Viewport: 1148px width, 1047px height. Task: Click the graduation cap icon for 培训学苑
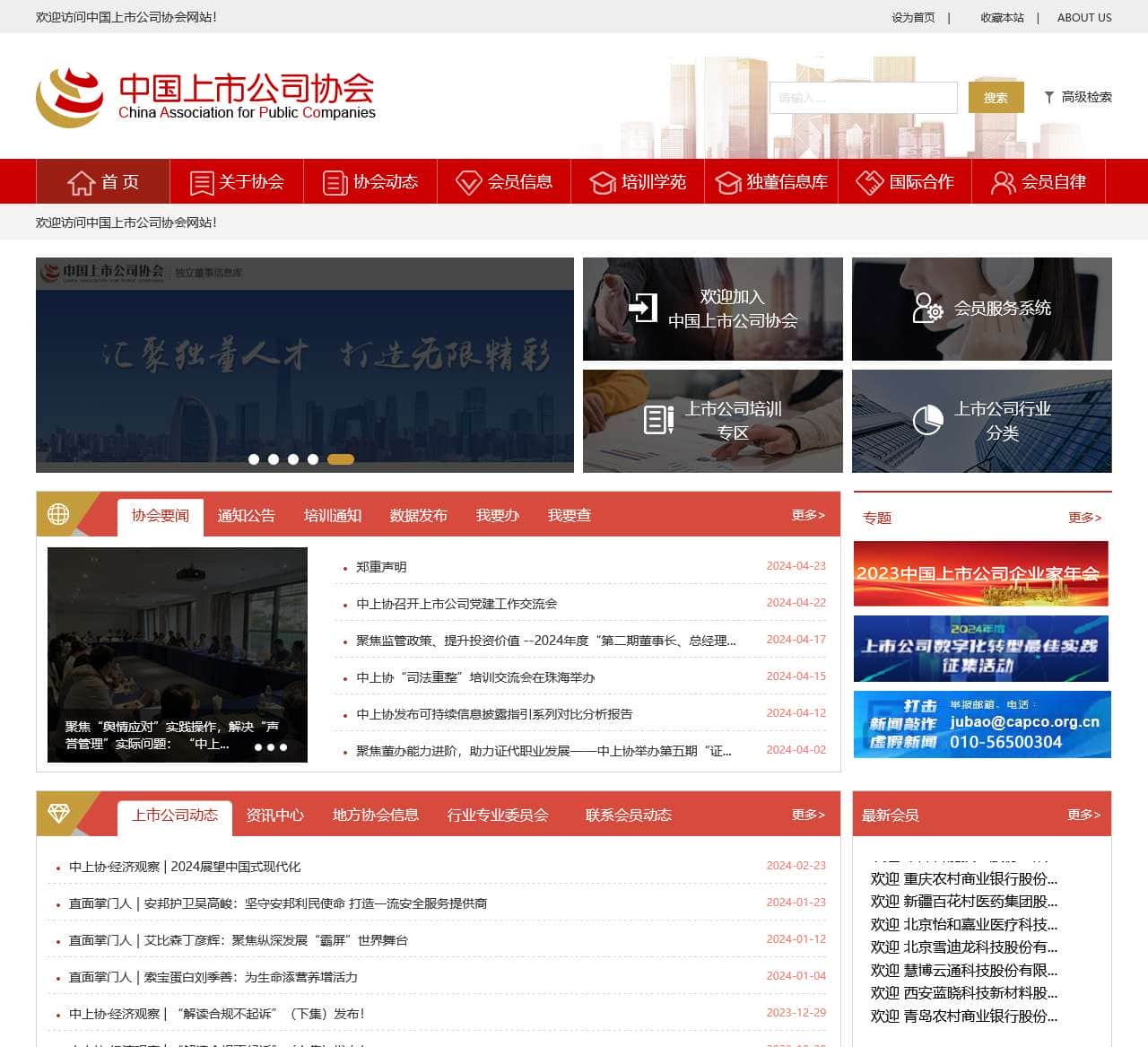602,182
